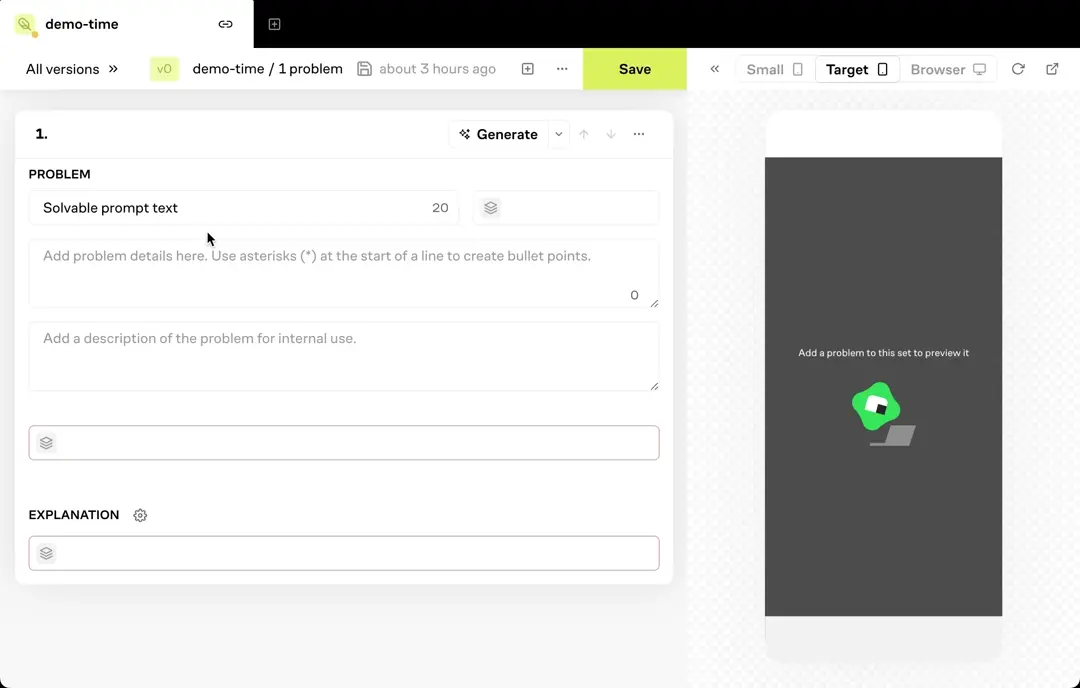Move problem 1 up with arrow

point(584,134)
